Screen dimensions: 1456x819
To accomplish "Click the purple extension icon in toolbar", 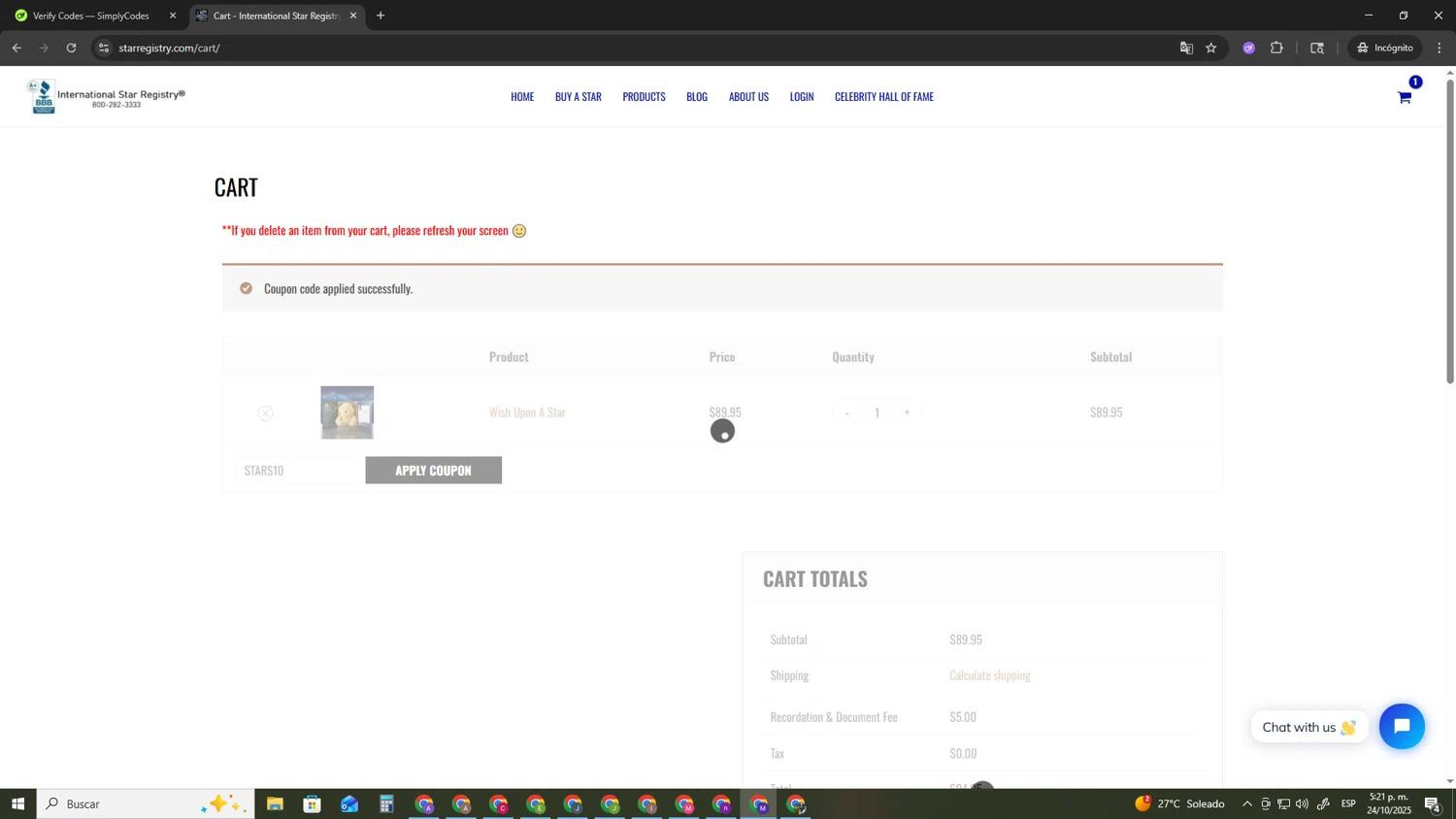I will (x=1249, y=48).
